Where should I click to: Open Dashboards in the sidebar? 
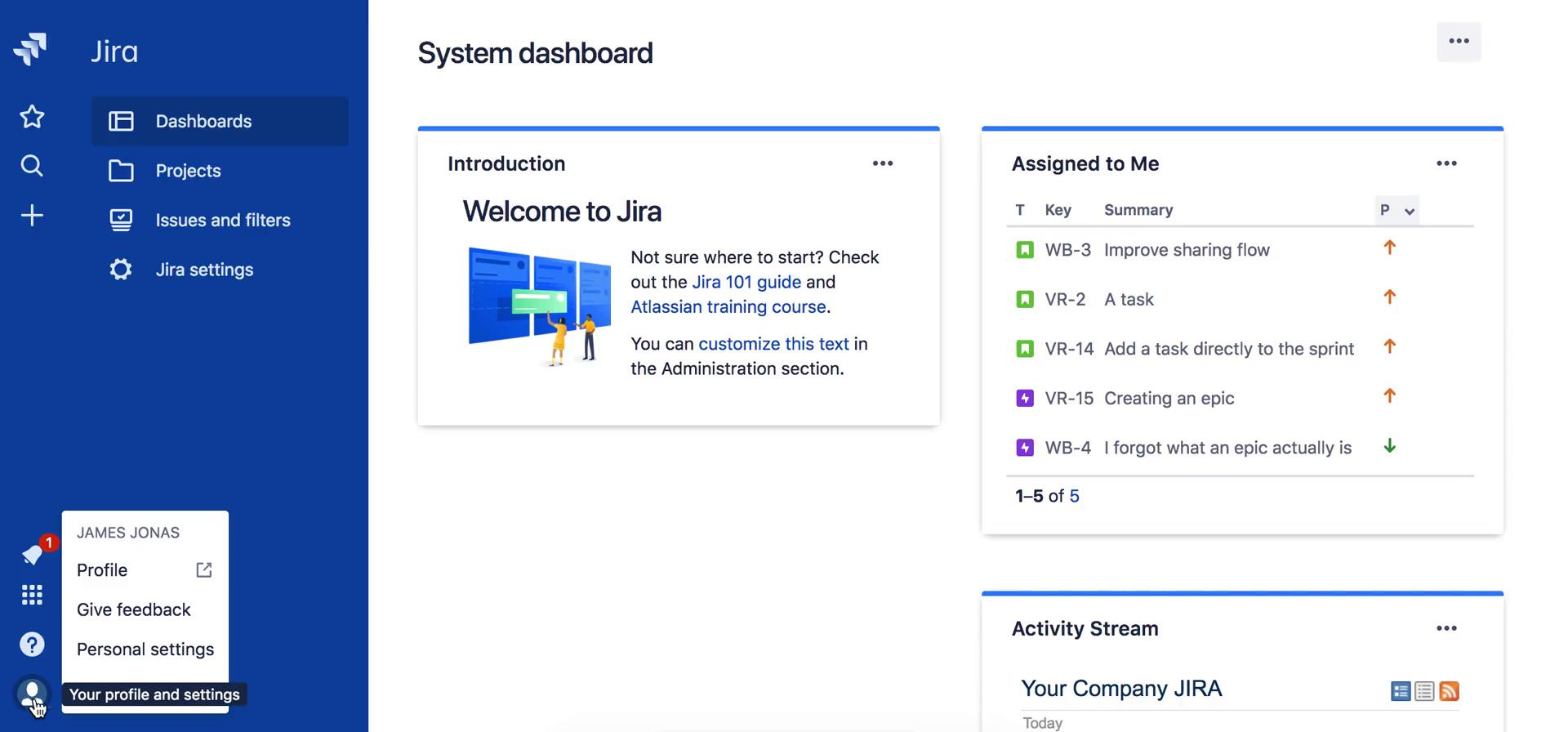tap(220, 121)
